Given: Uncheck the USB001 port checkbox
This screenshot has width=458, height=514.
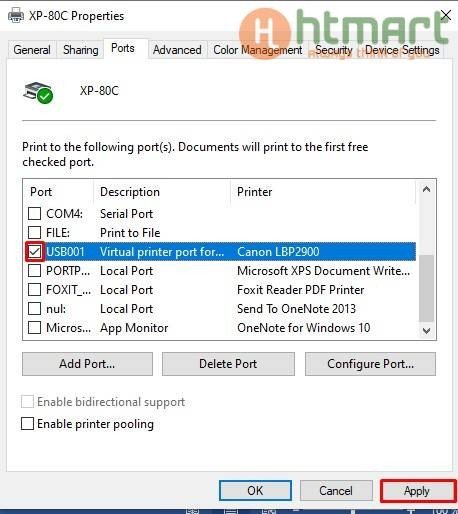Looking at the screenshot, I should coord(34,252).
